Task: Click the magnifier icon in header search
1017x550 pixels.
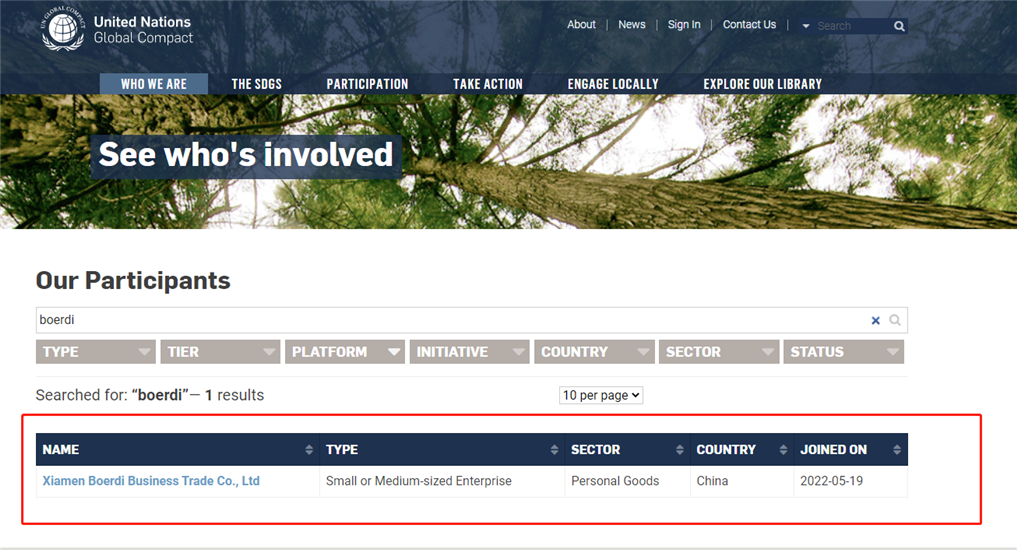Action: click(x=899, y=26)
